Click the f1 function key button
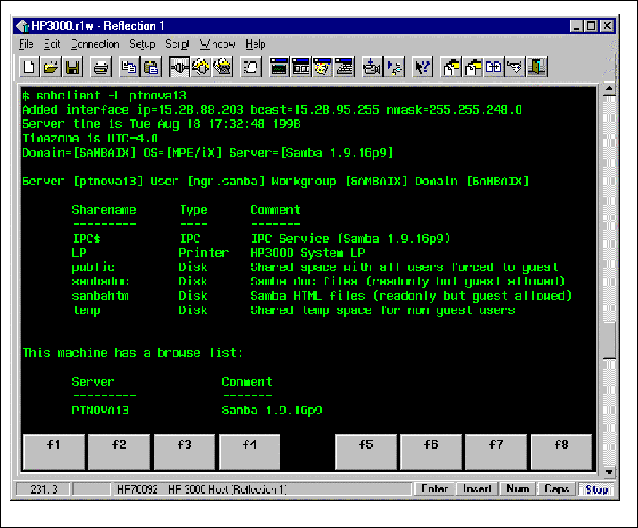This screenshot has height=528, width=638. click(54, 452)
